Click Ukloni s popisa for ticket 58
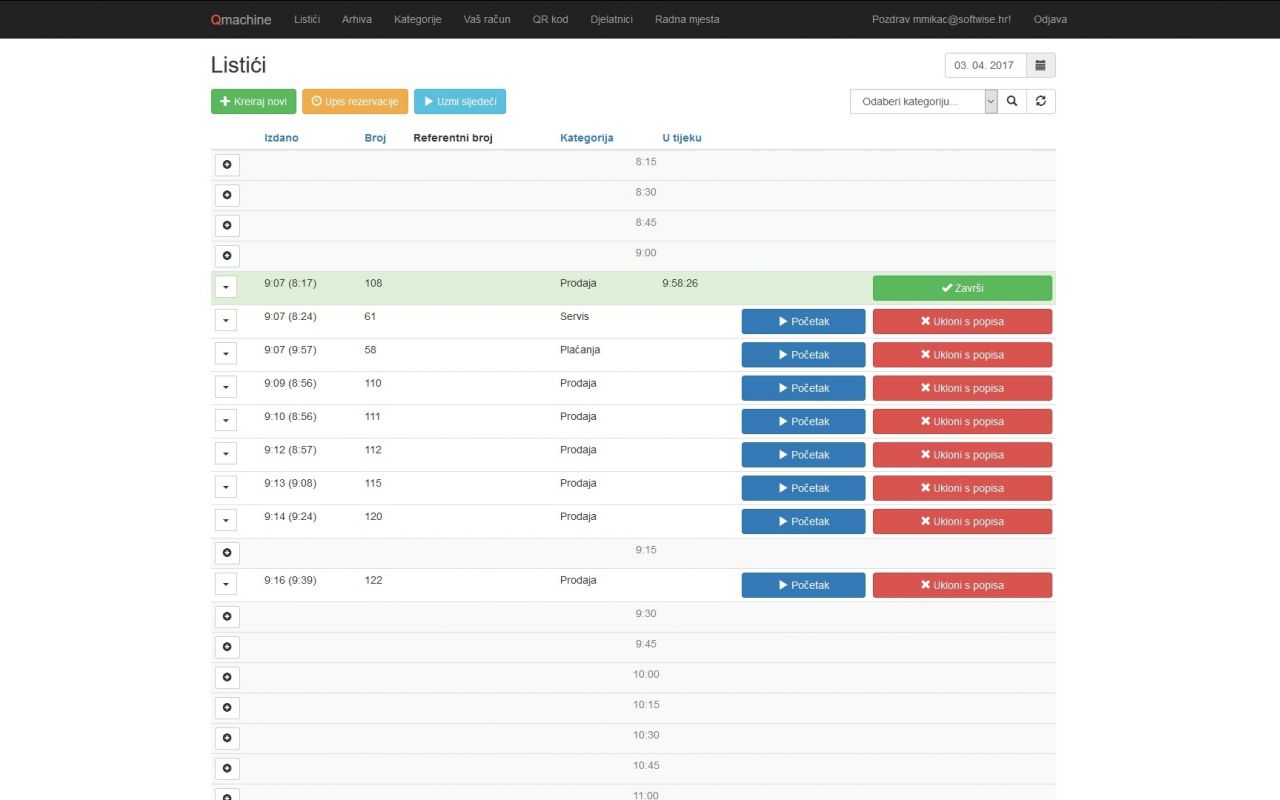The width and height of the screenshot is (1280, 800). [x=962, y=355]
